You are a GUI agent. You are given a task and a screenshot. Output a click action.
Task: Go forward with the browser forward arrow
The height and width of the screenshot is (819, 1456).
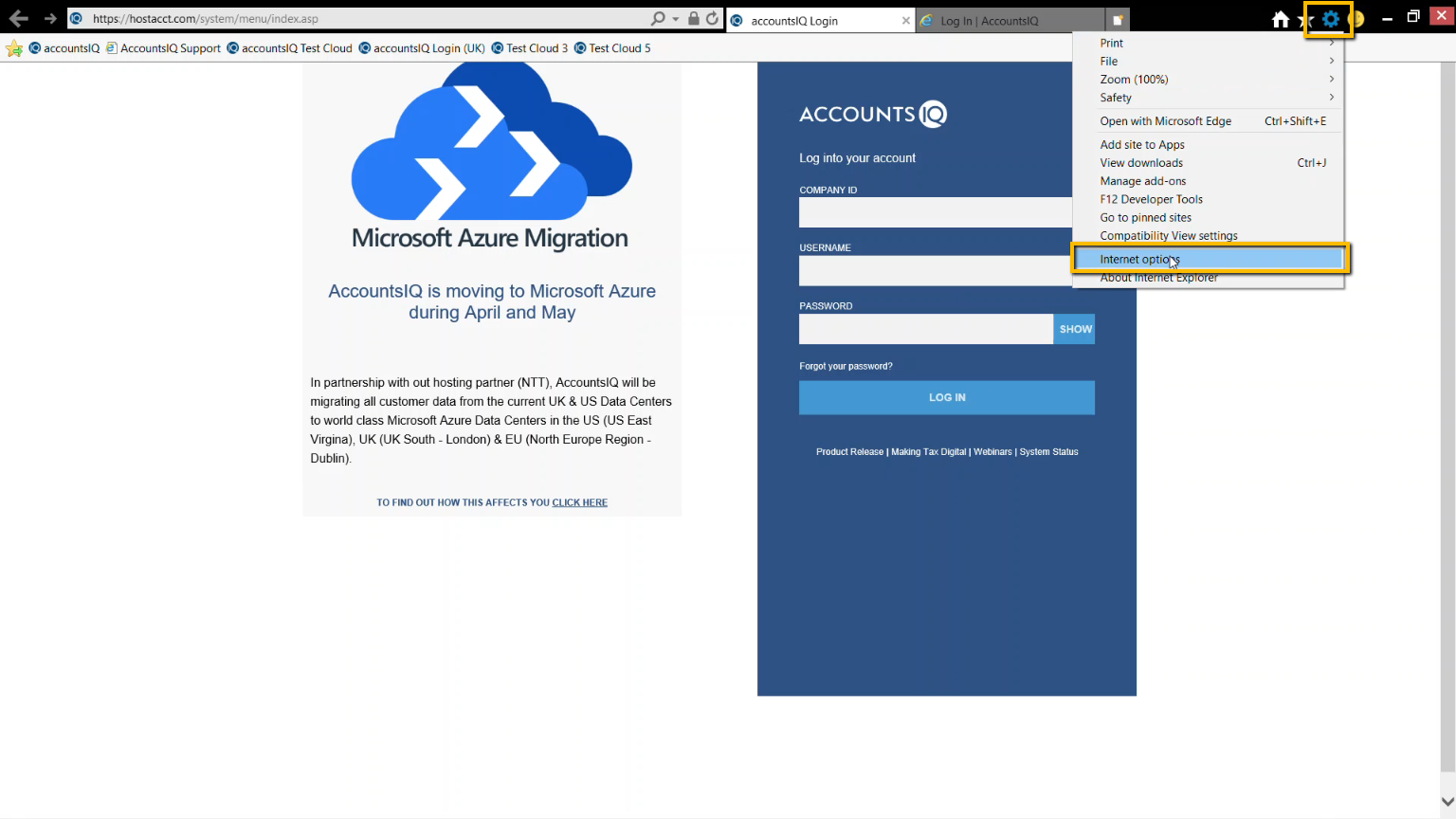coord(50,18)
